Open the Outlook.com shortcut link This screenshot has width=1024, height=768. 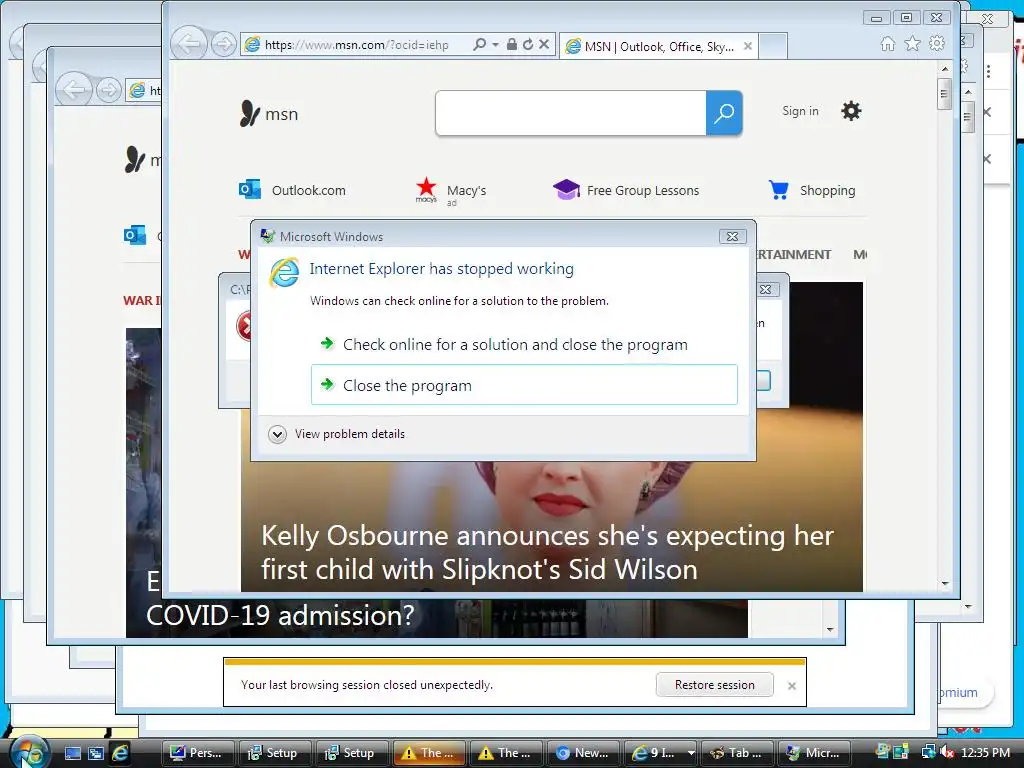pos(292,190)
